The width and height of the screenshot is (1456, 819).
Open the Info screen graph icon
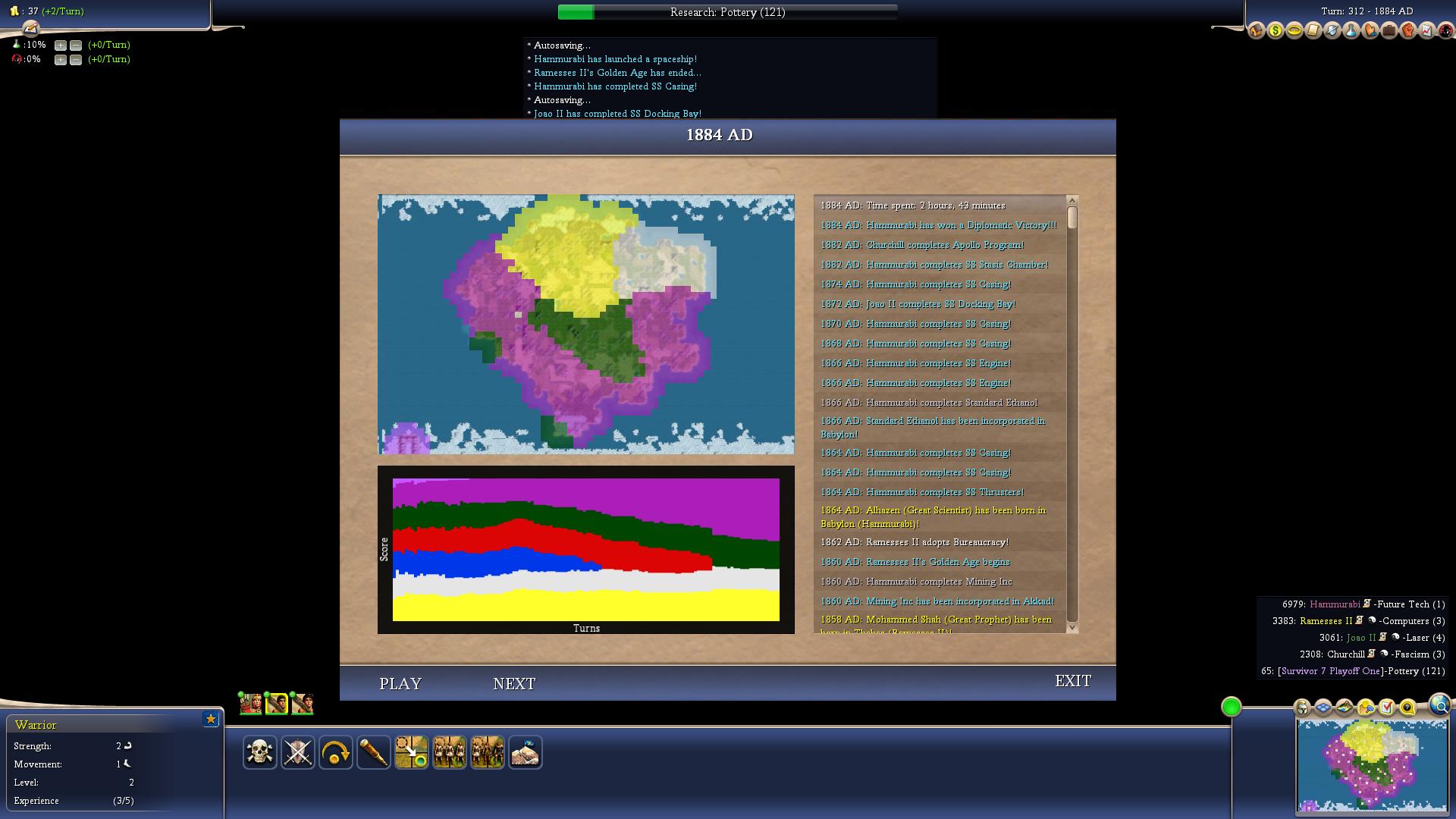pyautogui.click(x=1427, y=30)
